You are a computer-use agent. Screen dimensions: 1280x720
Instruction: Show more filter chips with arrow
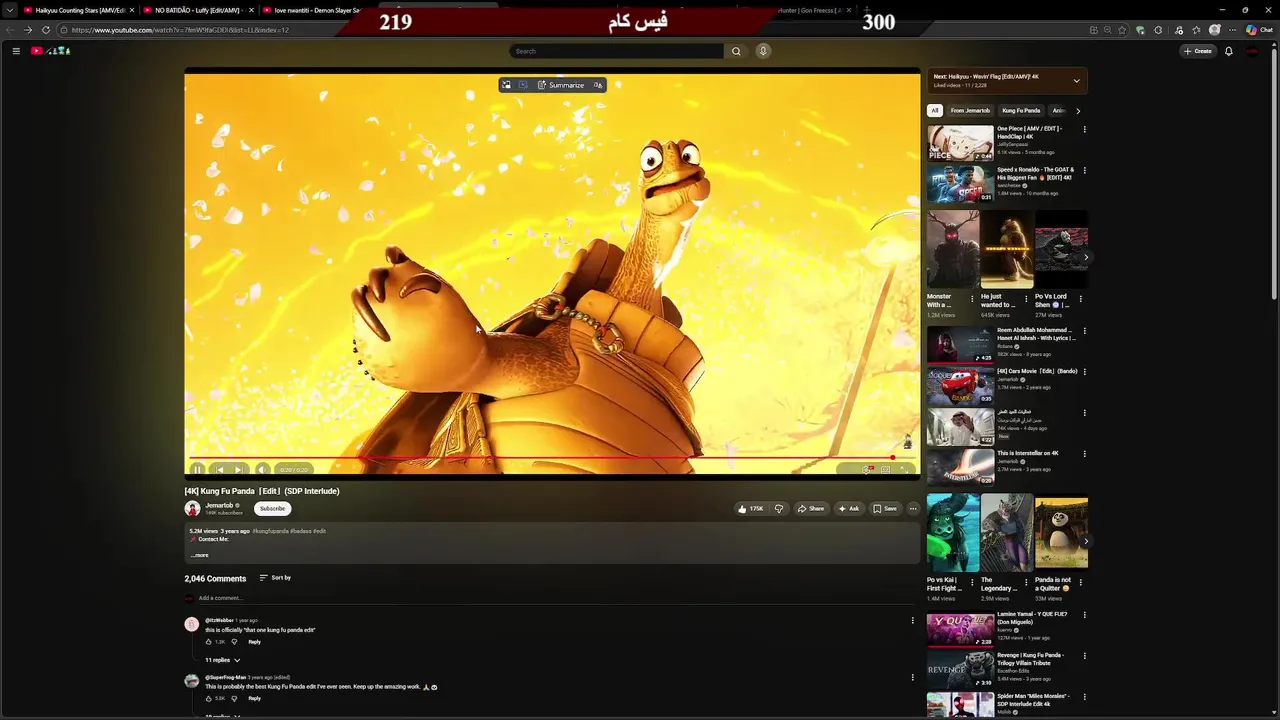point(1078,111)
